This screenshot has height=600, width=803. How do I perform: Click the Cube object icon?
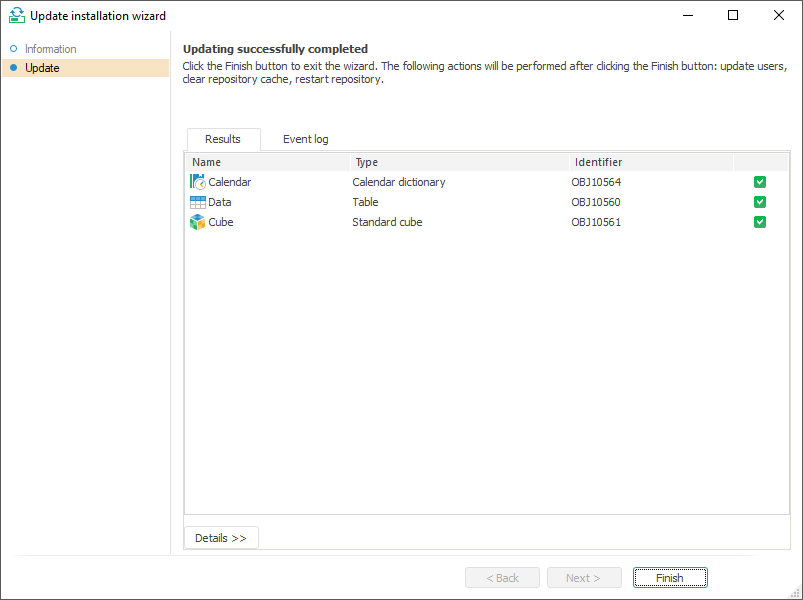[x=197, y=222]
